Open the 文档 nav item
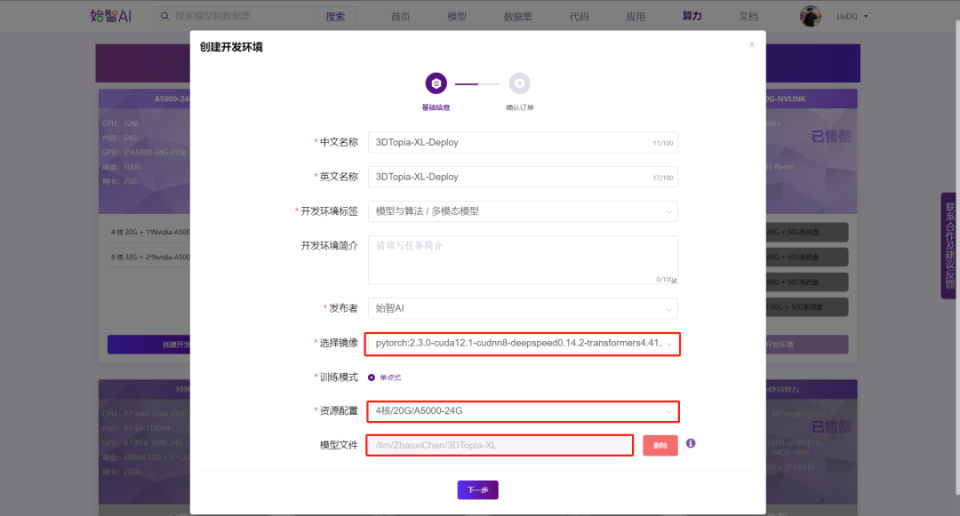The height and width of the screenshot is (516, 960). pyautogui.click(x=748, y=17)
